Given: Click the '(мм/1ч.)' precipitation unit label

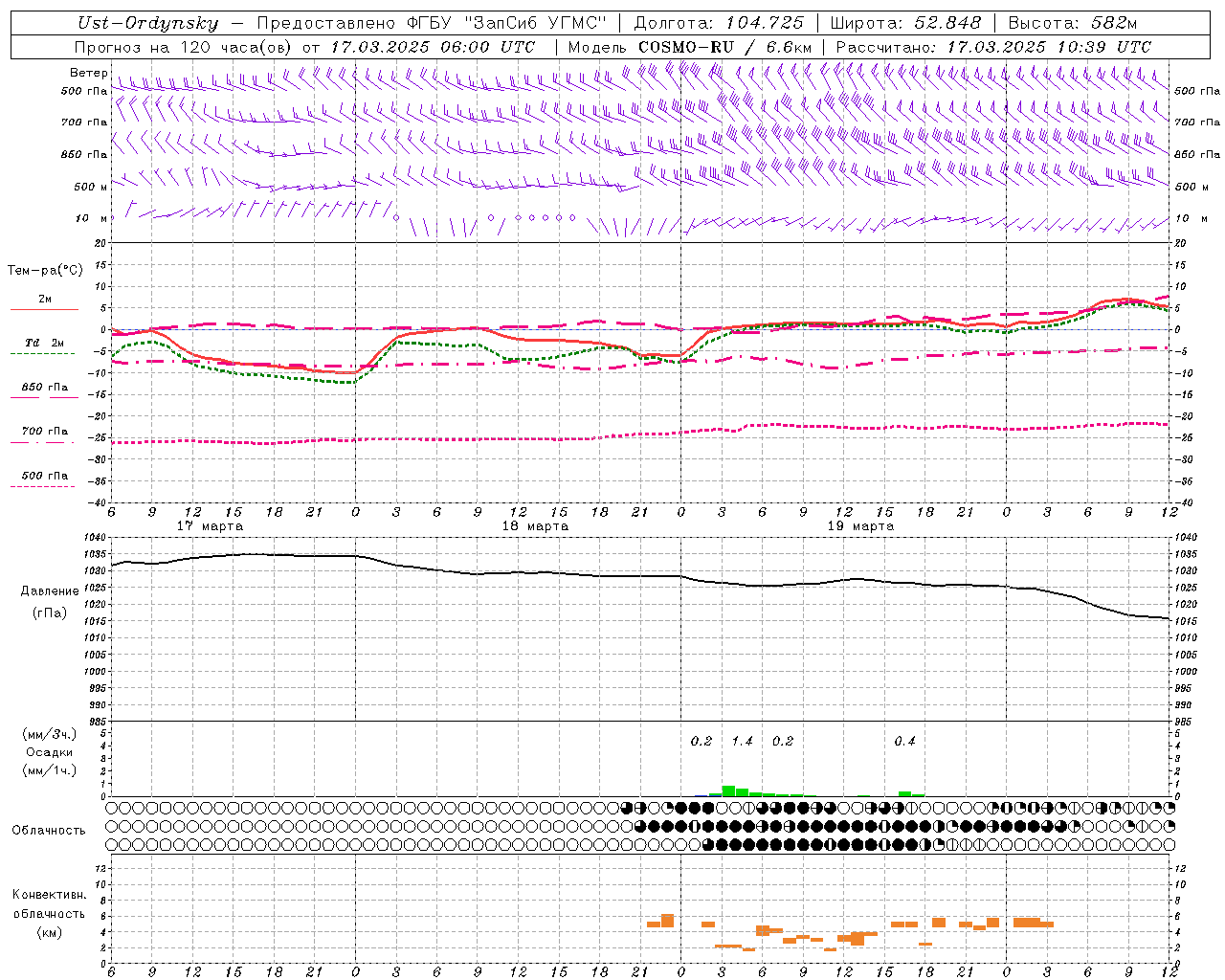Looking at the screenshot, I should (50, 770).
